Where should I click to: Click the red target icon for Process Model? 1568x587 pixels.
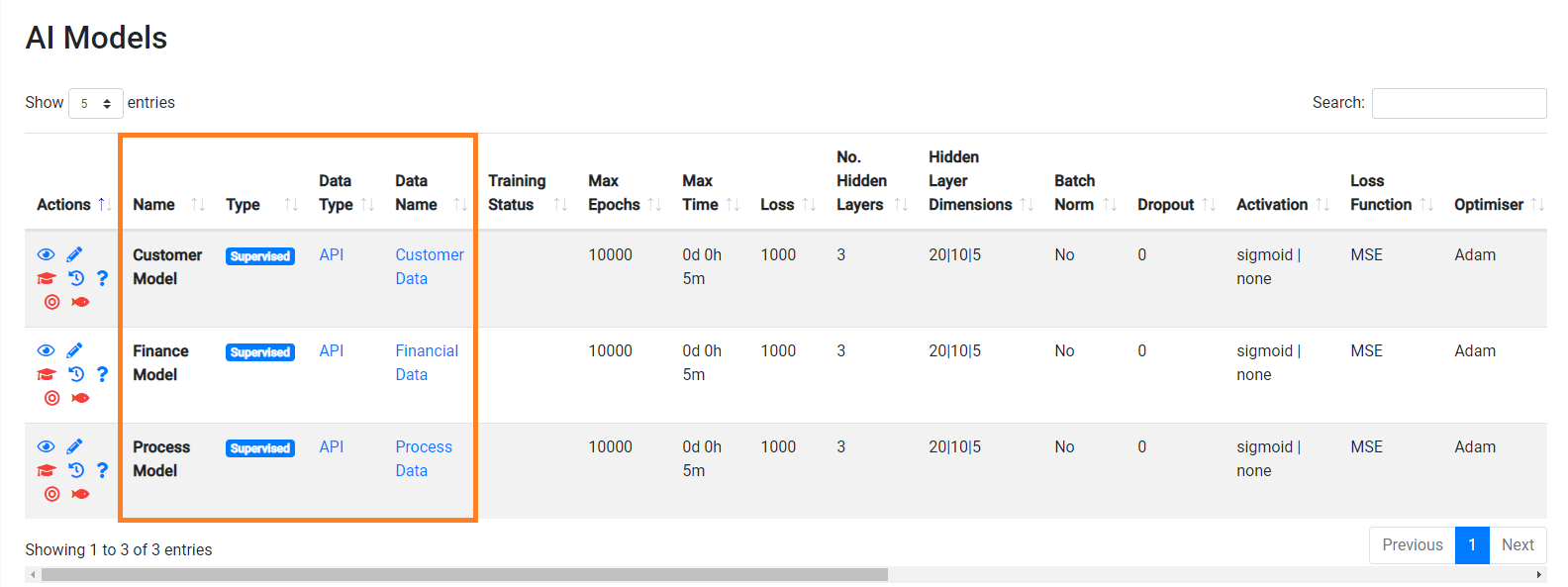(52, 494)
